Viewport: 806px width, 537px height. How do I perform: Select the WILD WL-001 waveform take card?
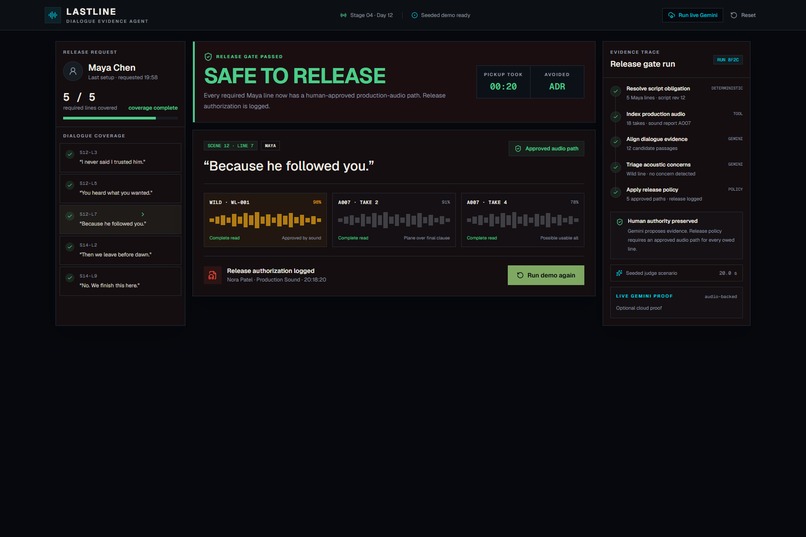(x=265, y=220)
